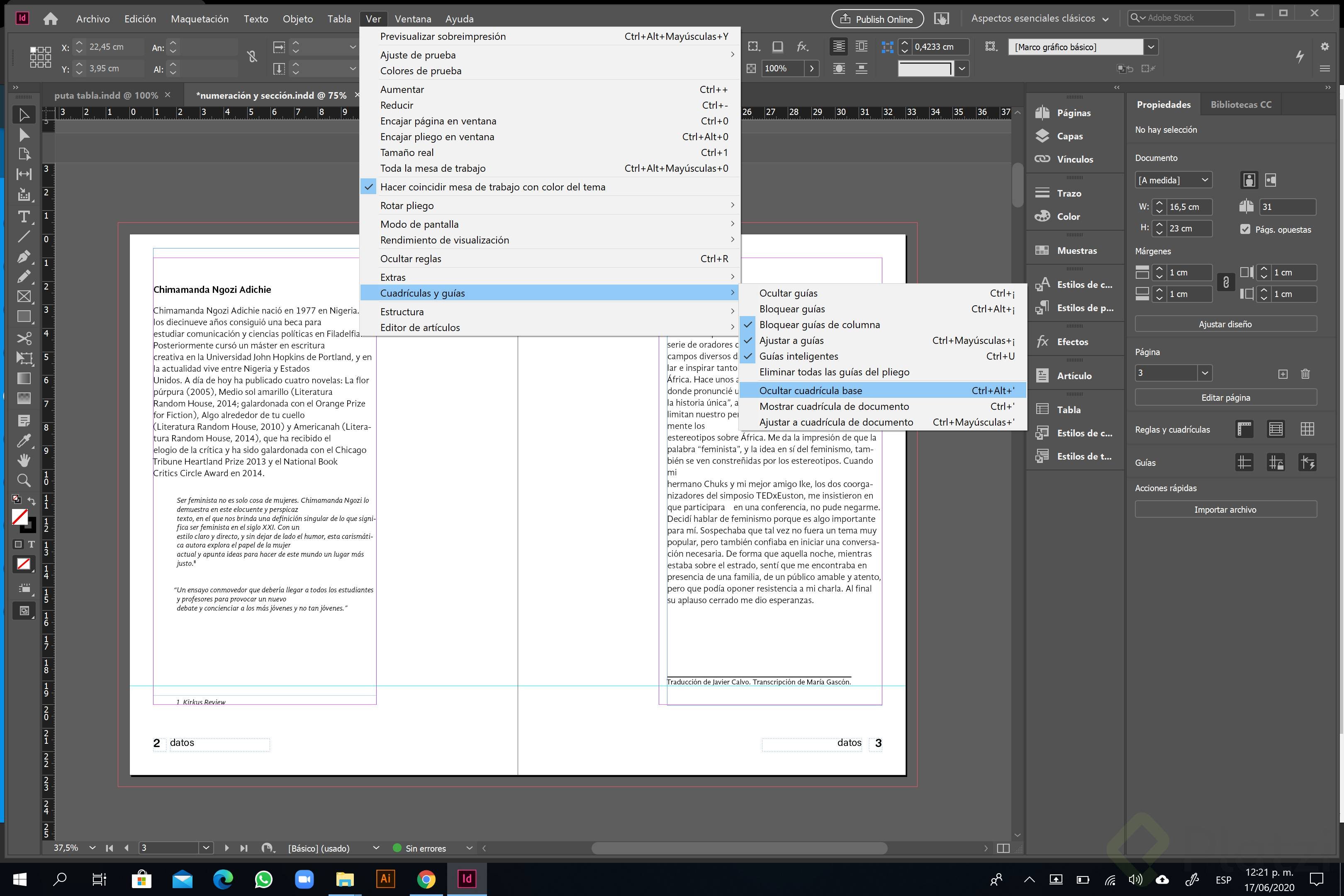1344x896 pixels.
Task: Select the Zoom tool
Action: pyautogui.click(x=23, y=480)
